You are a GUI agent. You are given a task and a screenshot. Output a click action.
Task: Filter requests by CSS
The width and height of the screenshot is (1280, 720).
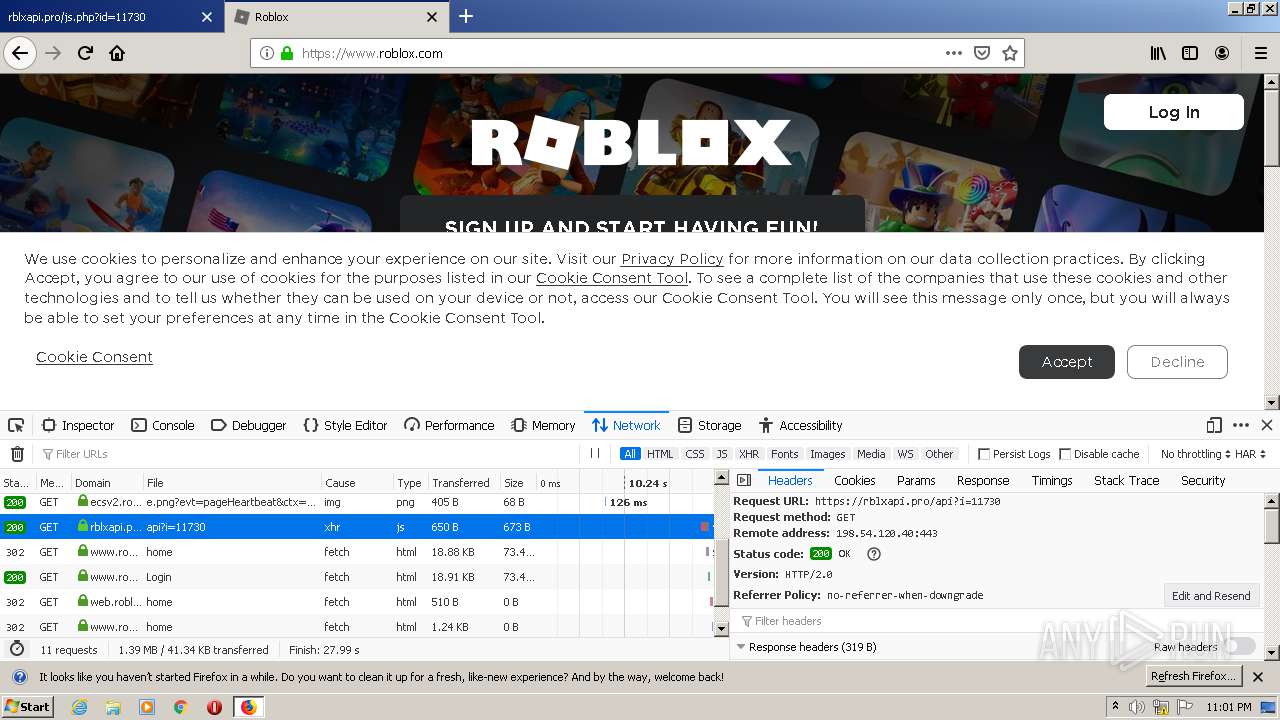pyautogui.click(x=695, y=454)
